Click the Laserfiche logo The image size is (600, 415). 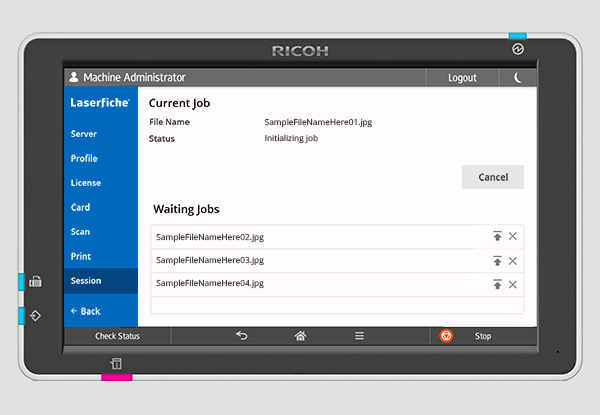pyautogui.click(x=100, y=103)
